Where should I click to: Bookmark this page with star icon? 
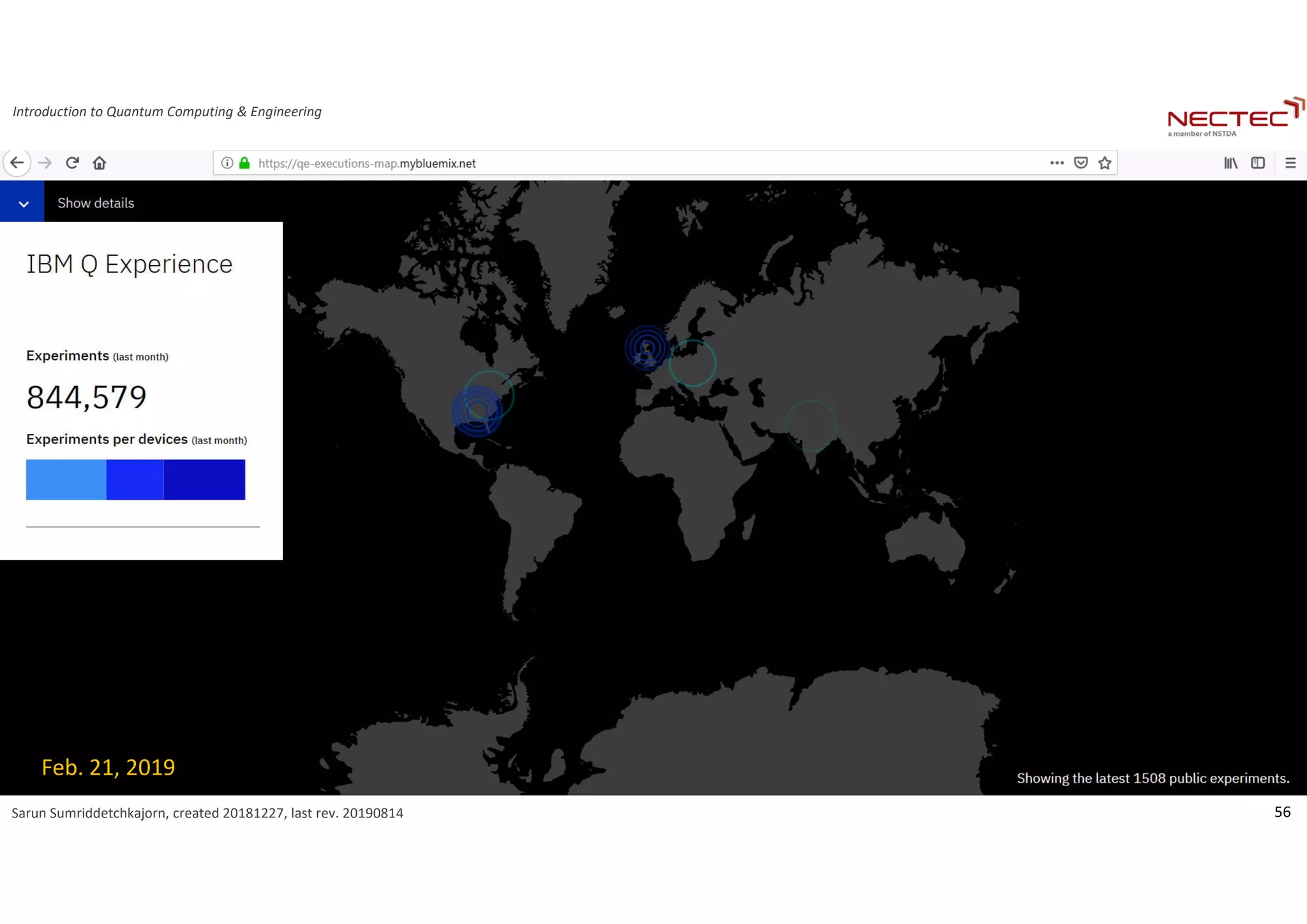coord(1105,163)
